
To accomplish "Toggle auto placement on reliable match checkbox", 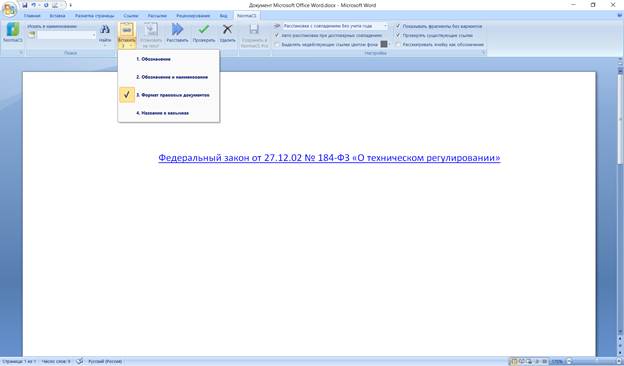I will tap(277, 35).
